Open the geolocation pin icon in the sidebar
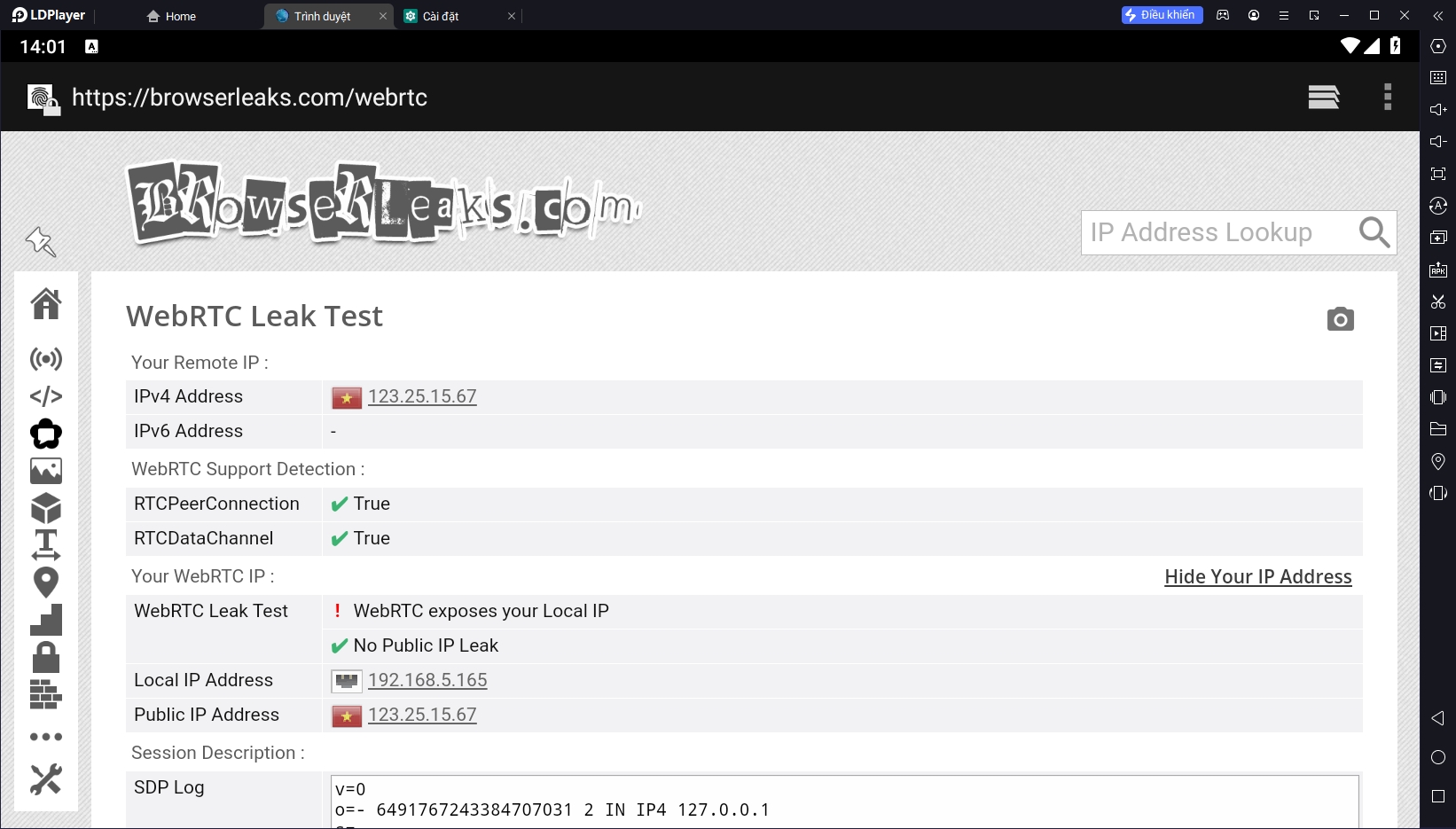The height and width of the screenshot is (829, 1456). [x=46, y=583]
